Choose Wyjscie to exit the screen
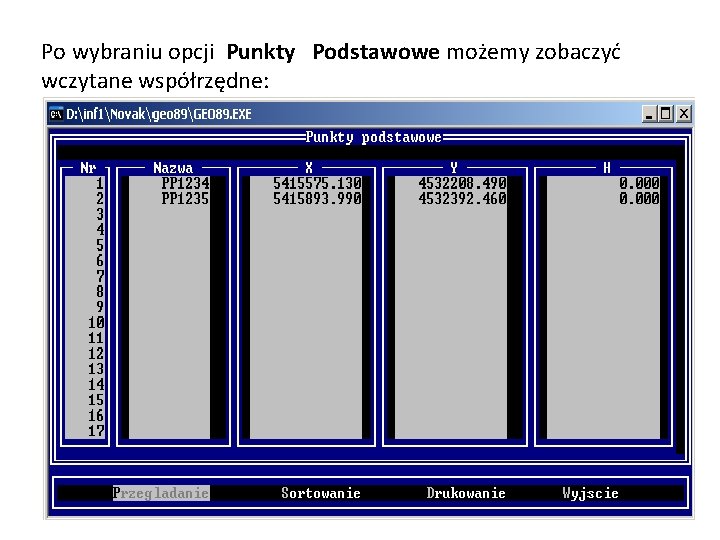The height and width of the screenshot is (540, 720). coord(591,493)
